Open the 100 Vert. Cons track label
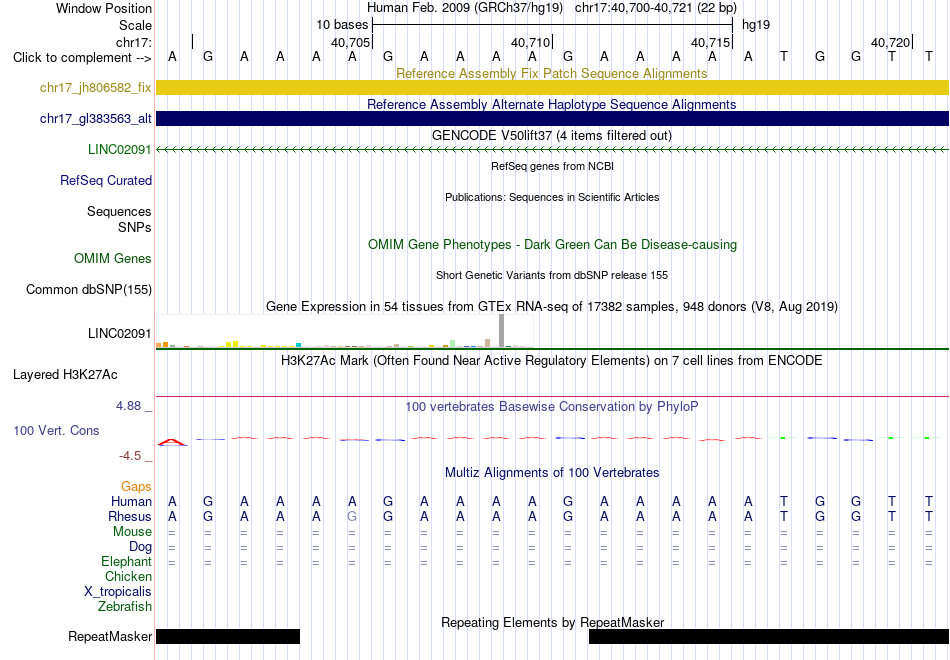This screenshot has height=660, width=950. pos(56,430)
